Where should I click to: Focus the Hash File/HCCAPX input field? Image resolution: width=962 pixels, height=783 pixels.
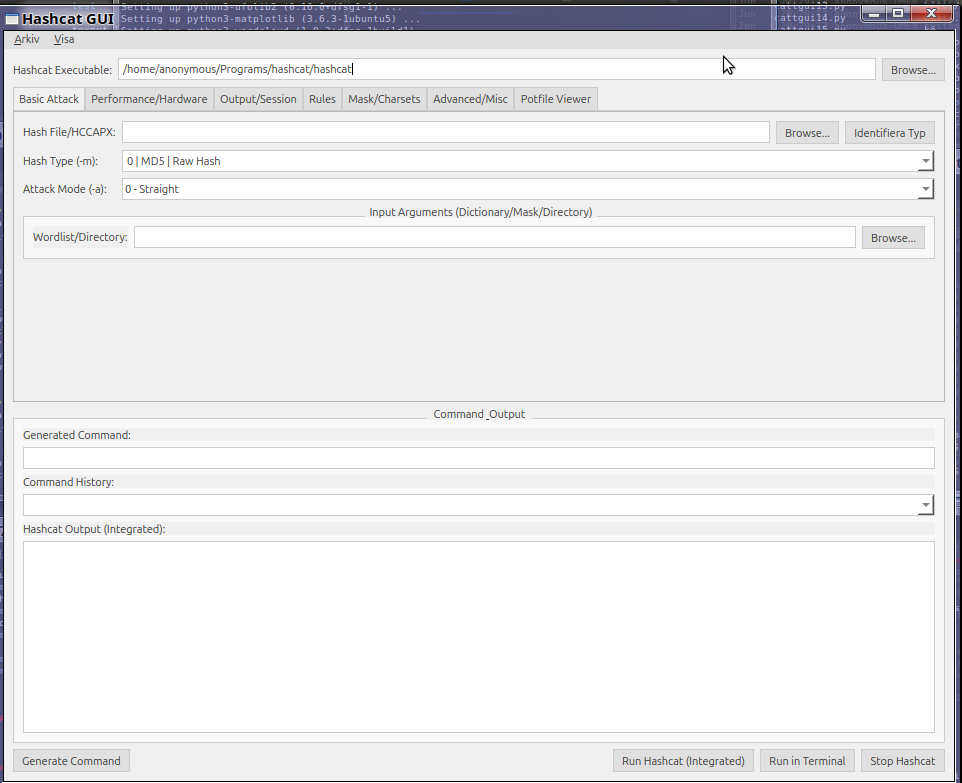[x=445, y=132]
